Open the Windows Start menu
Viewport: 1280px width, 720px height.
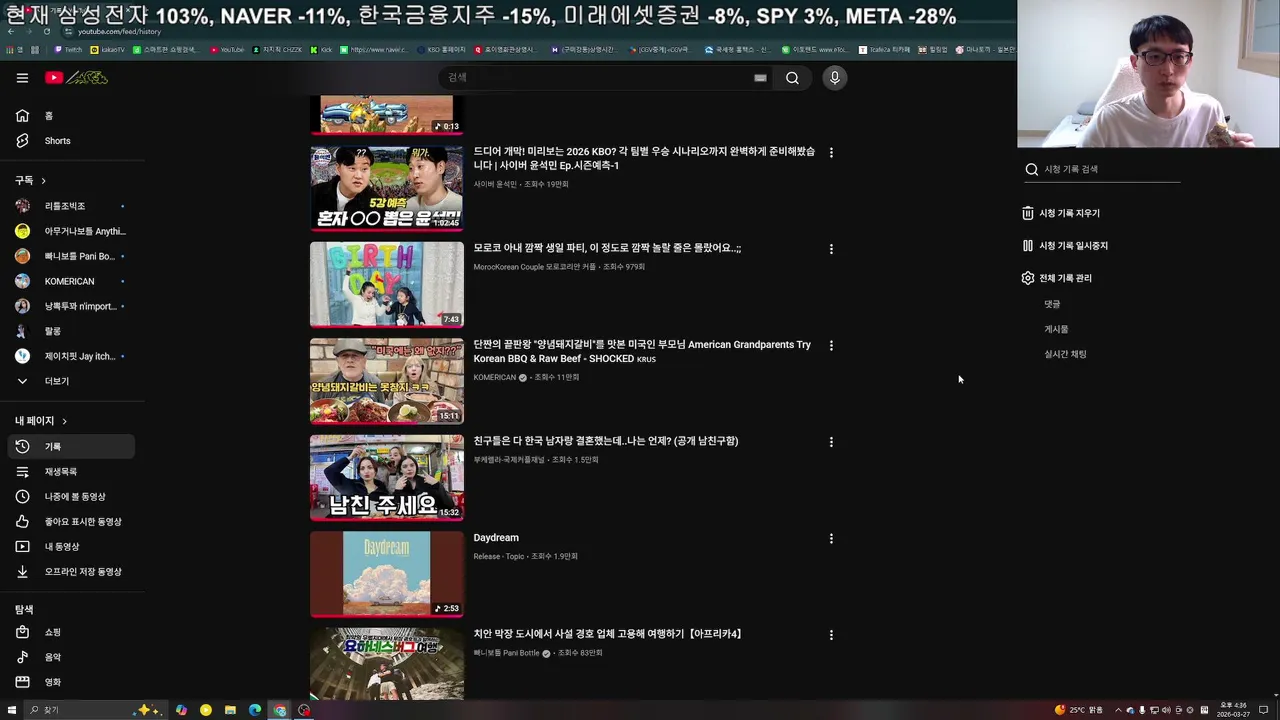point(10,710)
